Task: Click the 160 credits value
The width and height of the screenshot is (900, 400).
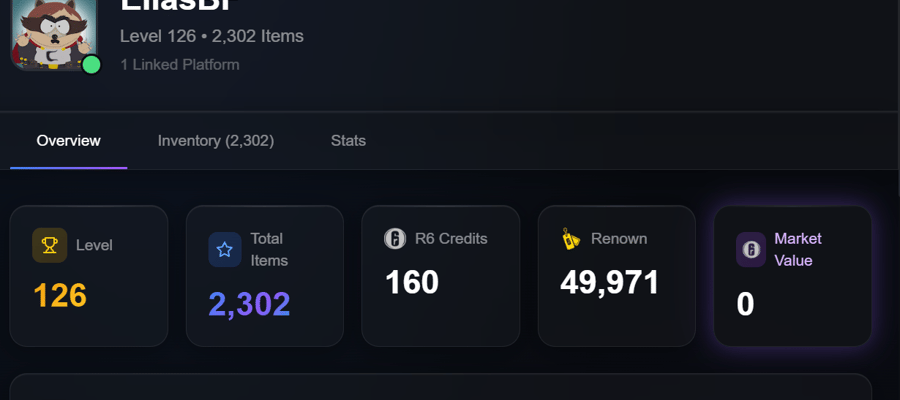Action: (x=412, y=283)
